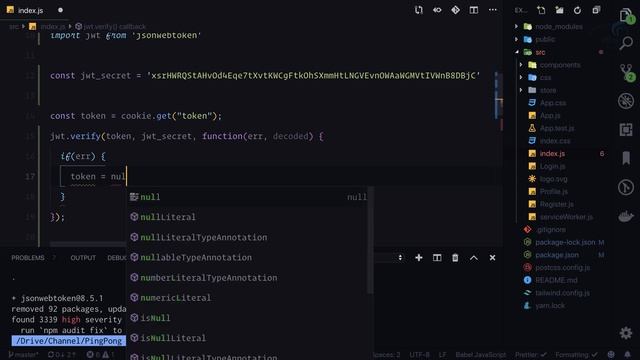
Task: Maximize the panel with the up chevron
Action: (473, 258)
